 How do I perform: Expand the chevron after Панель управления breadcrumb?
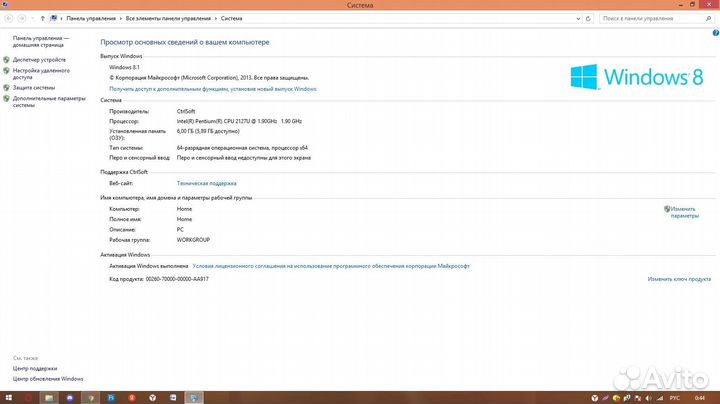point(122,18)
